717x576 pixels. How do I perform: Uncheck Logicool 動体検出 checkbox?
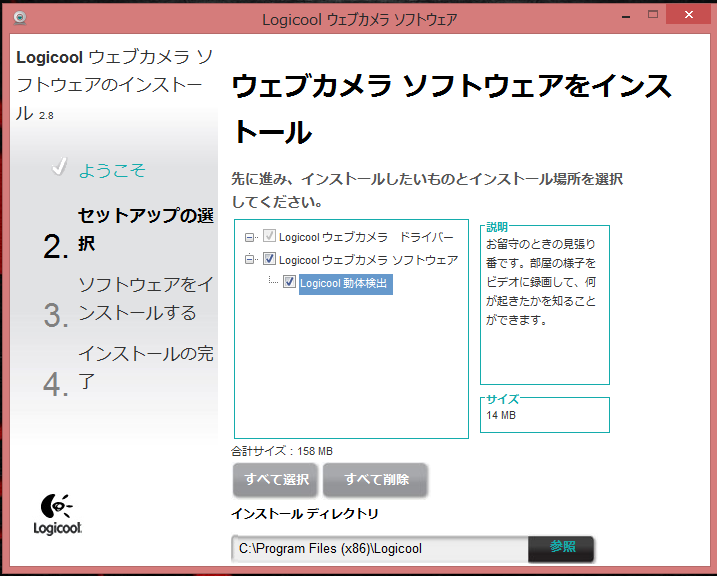pyautogui.click(x=289, y=282)
